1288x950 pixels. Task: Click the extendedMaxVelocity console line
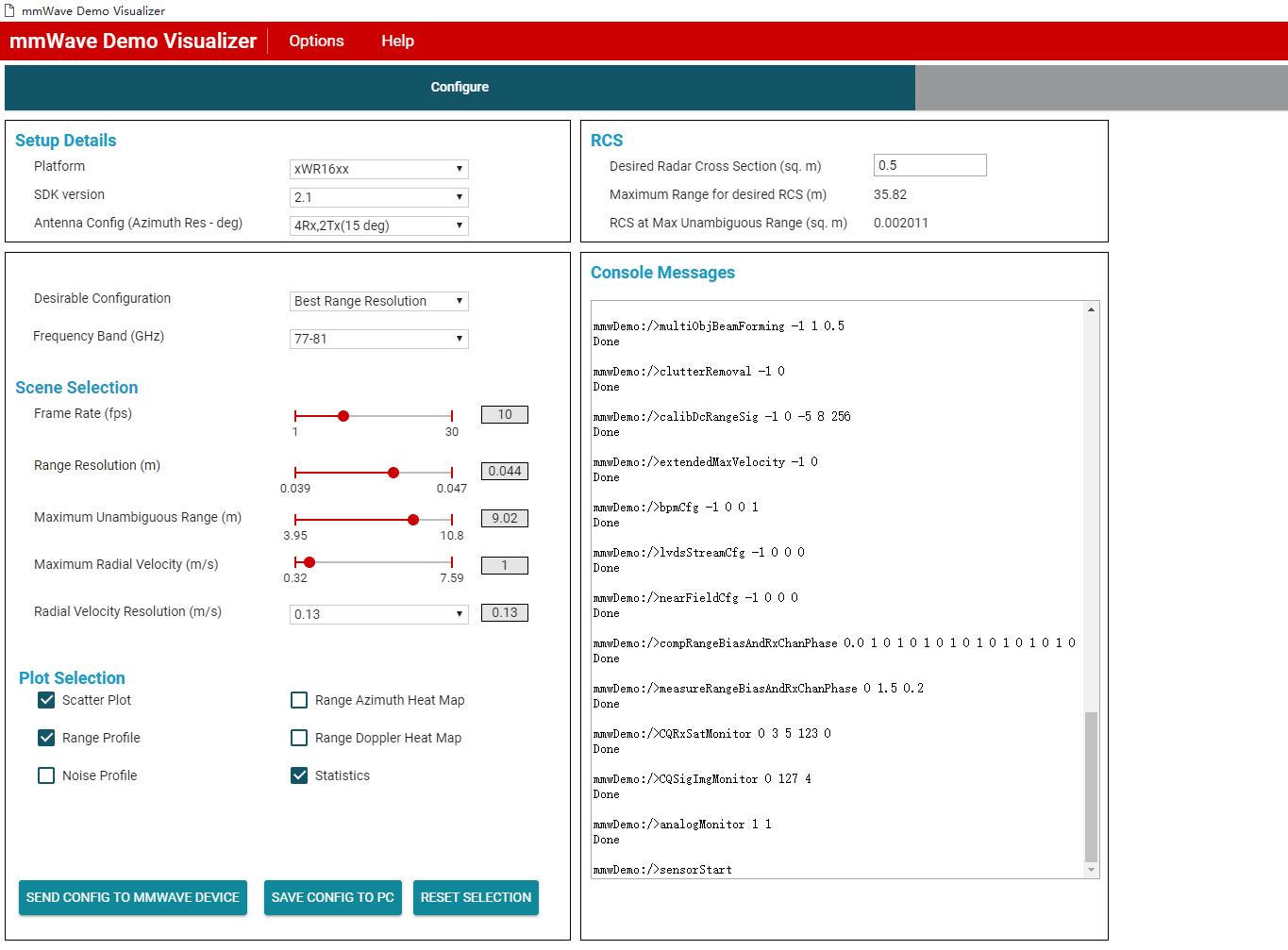[706, 462]
